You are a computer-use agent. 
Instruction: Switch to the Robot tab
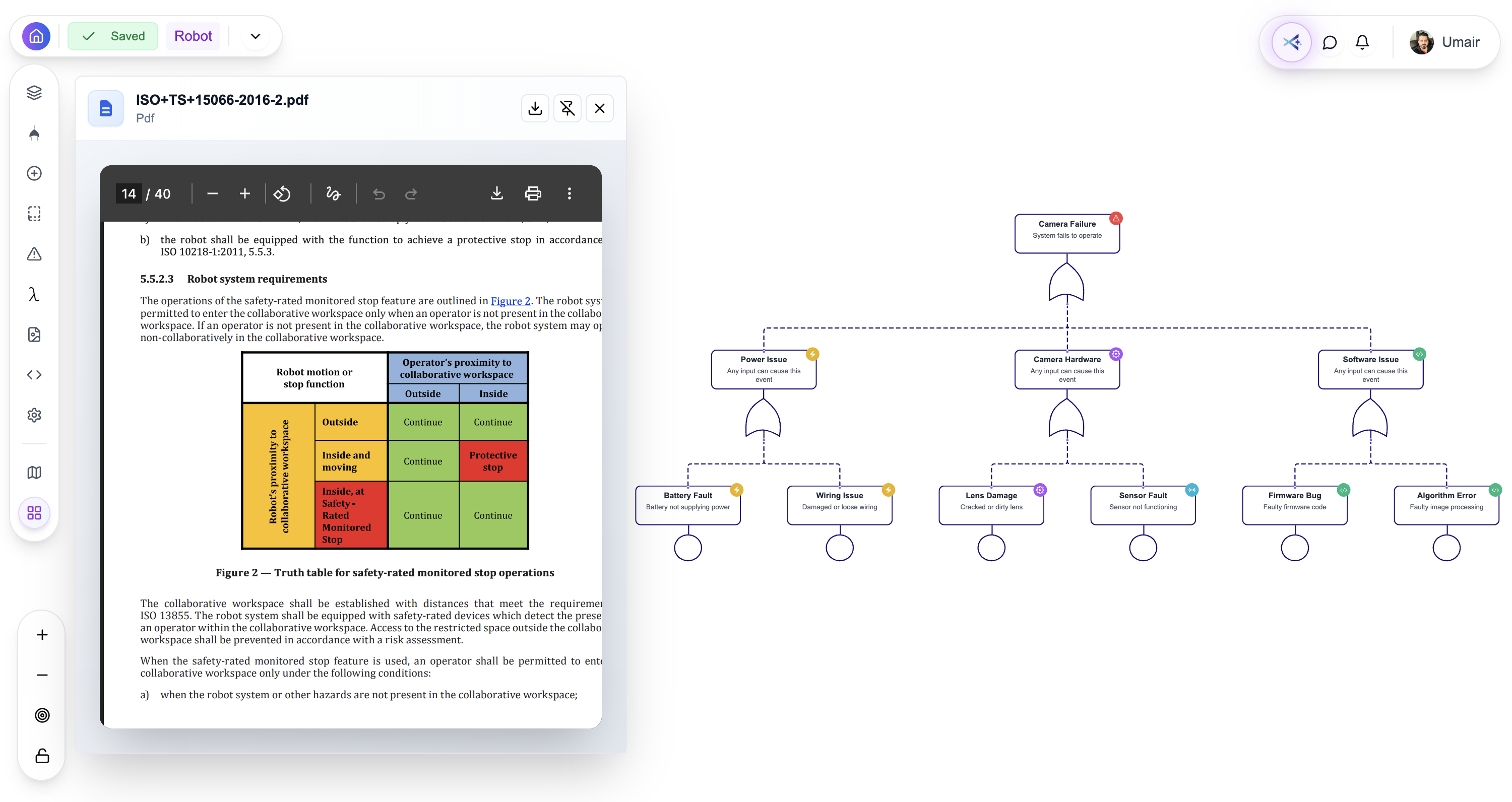pyautogui.click(x=194, y=36)
